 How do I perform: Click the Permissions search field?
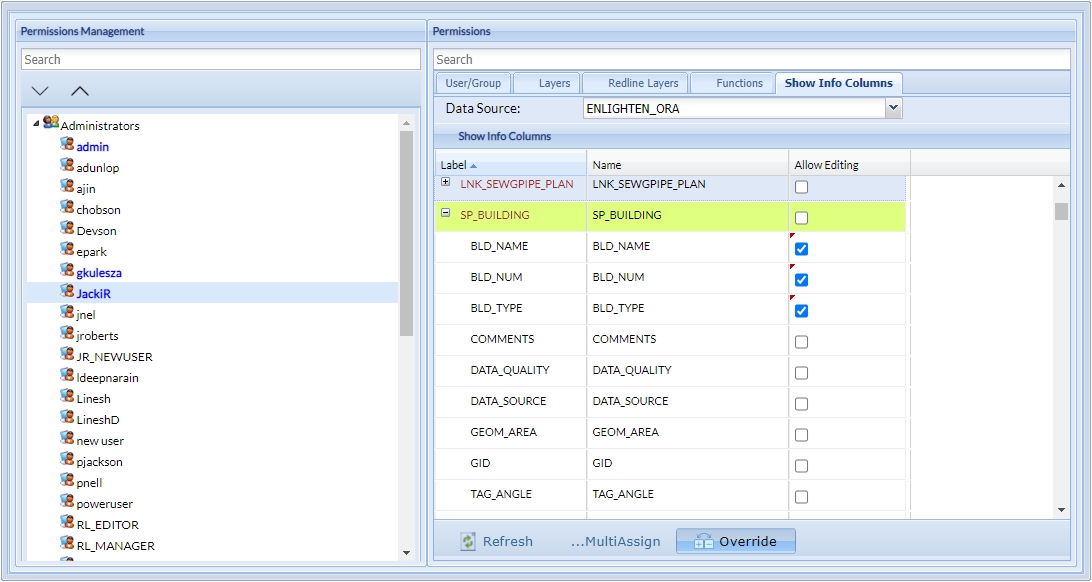pos(751,60)
